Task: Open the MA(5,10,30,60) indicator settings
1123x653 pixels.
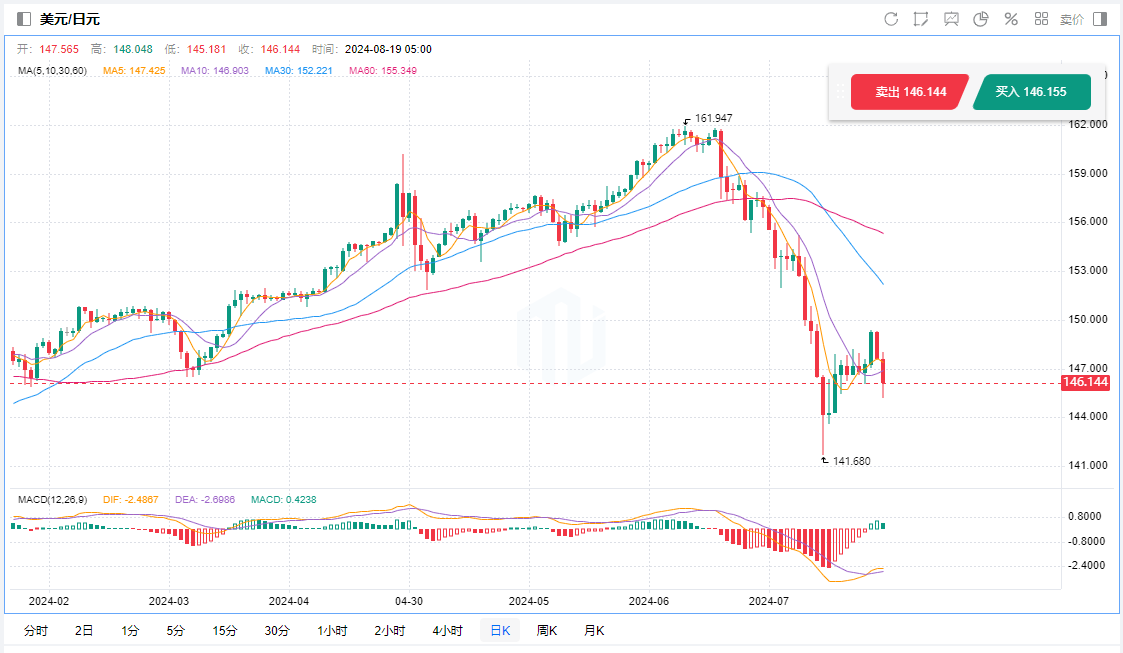Action: point(52,71)
